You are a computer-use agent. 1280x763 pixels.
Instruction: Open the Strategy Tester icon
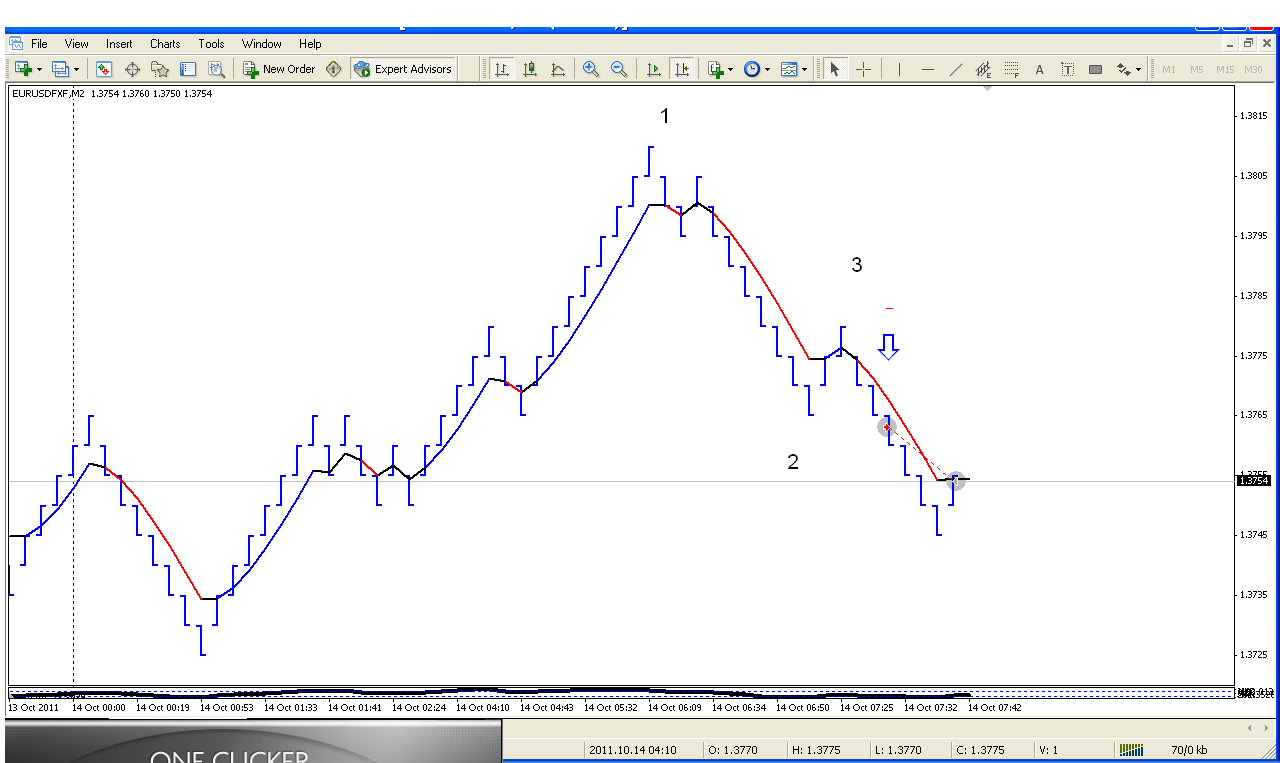(216, 69)
